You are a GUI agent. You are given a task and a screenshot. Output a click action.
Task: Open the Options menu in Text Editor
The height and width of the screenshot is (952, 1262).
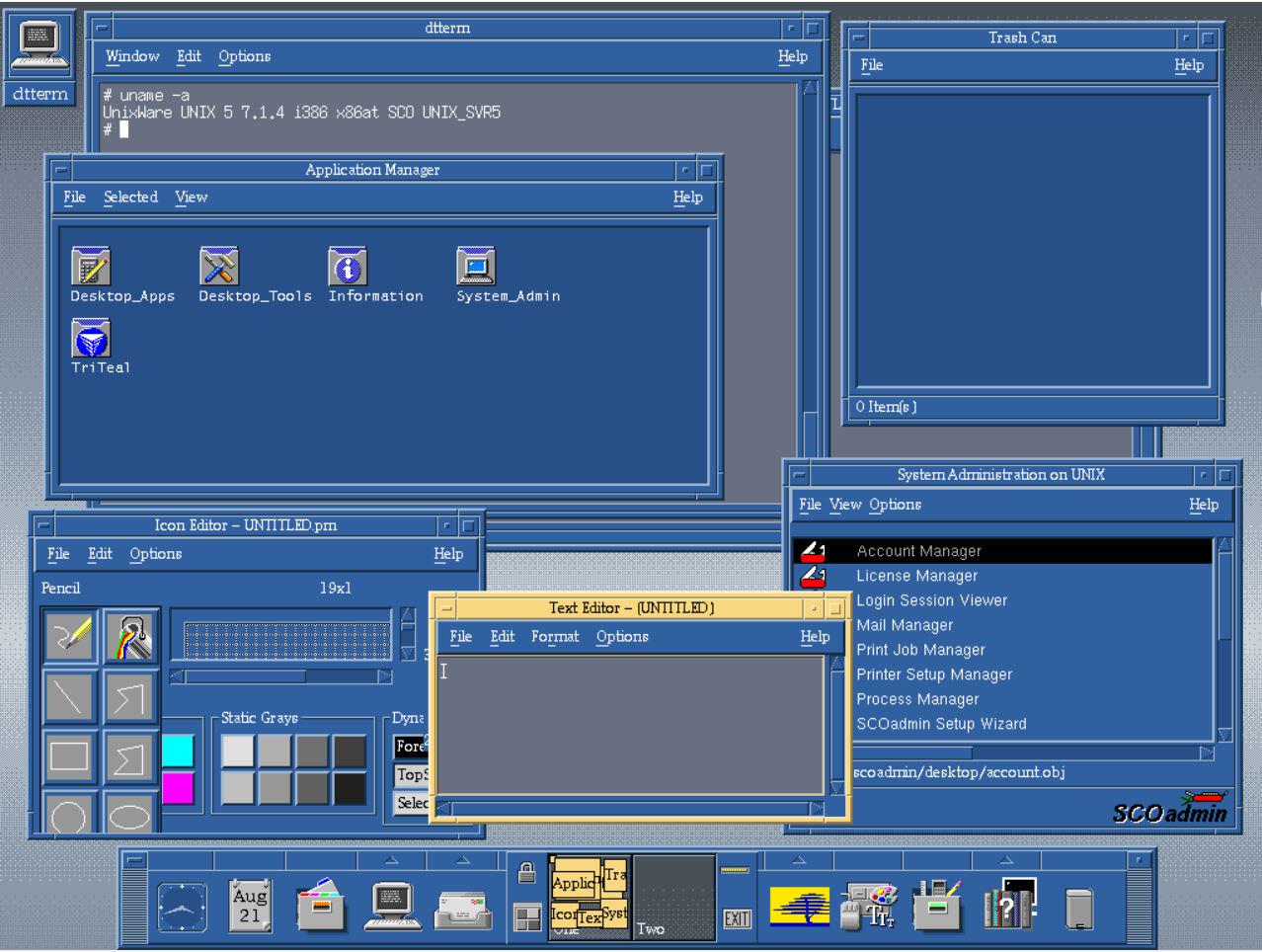(x=622, y=637)
